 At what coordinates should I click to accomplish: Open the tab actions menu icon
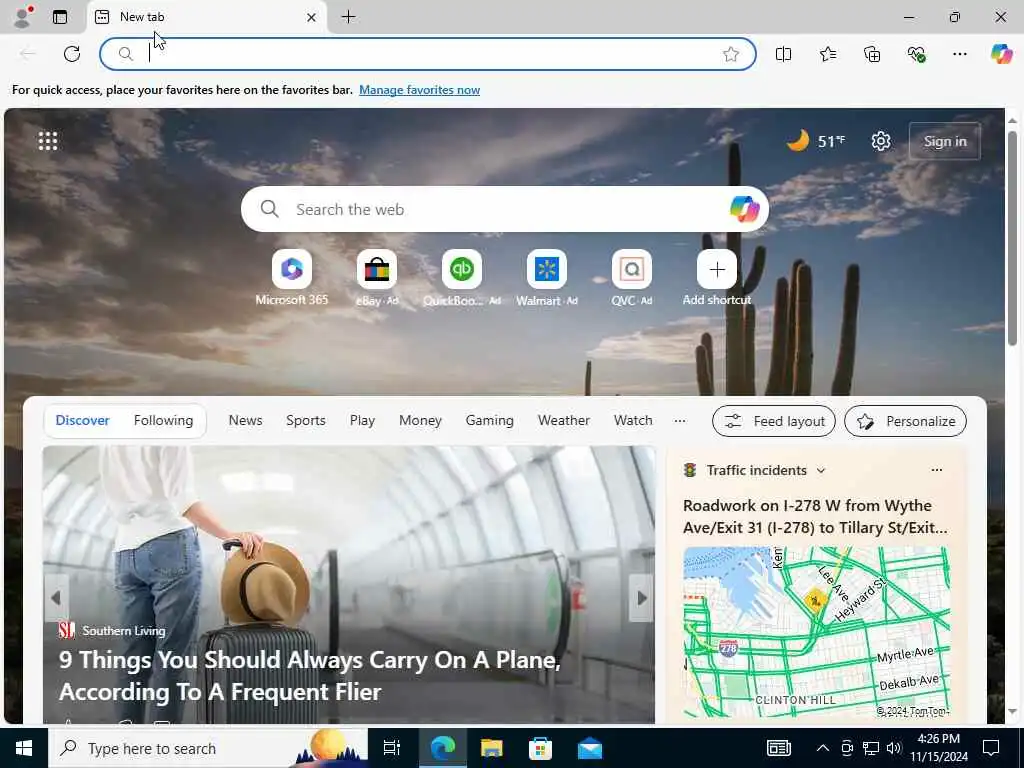[60, 17]
